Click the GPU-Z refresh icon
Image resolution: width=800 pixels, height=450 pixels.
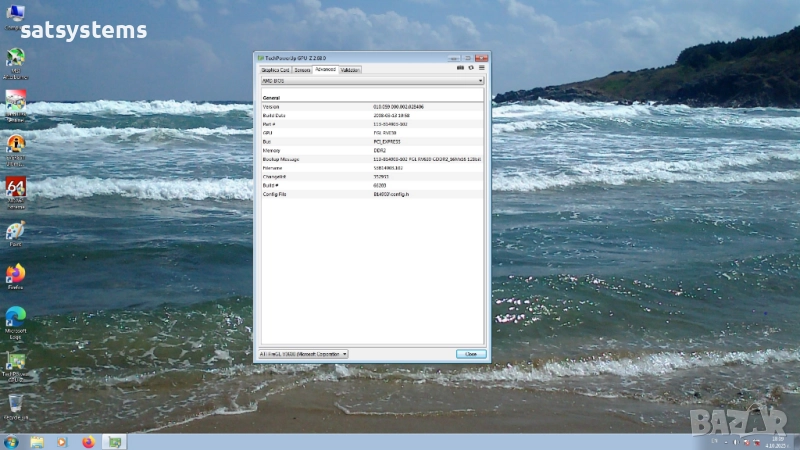pos(471,69)
